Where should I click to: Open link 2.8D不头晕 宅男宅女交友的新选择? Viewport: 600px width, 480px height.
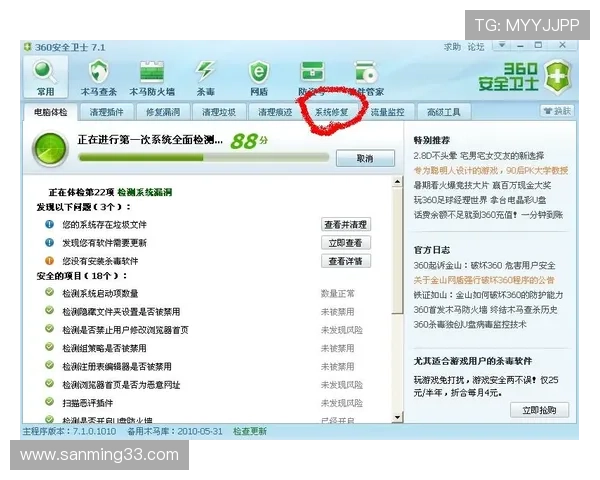479,155
